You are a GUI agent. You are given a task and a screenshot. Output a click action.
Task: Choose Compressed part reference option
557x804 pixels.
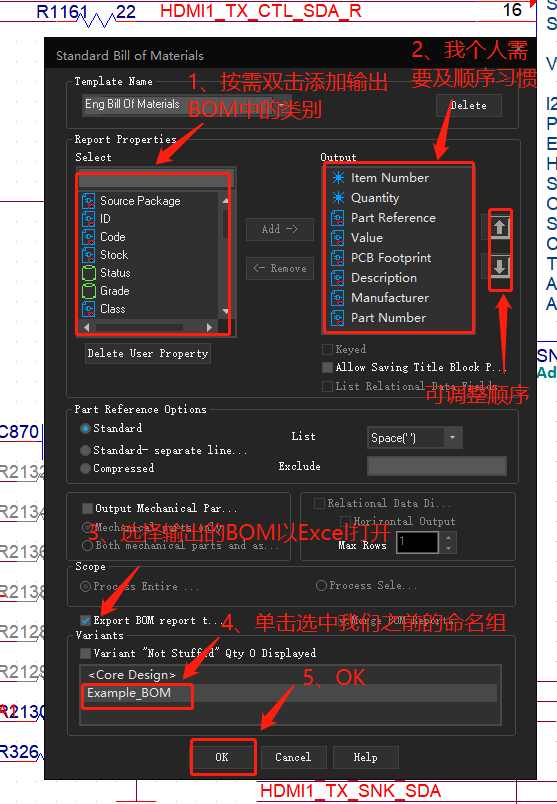[x=85, y=468]
